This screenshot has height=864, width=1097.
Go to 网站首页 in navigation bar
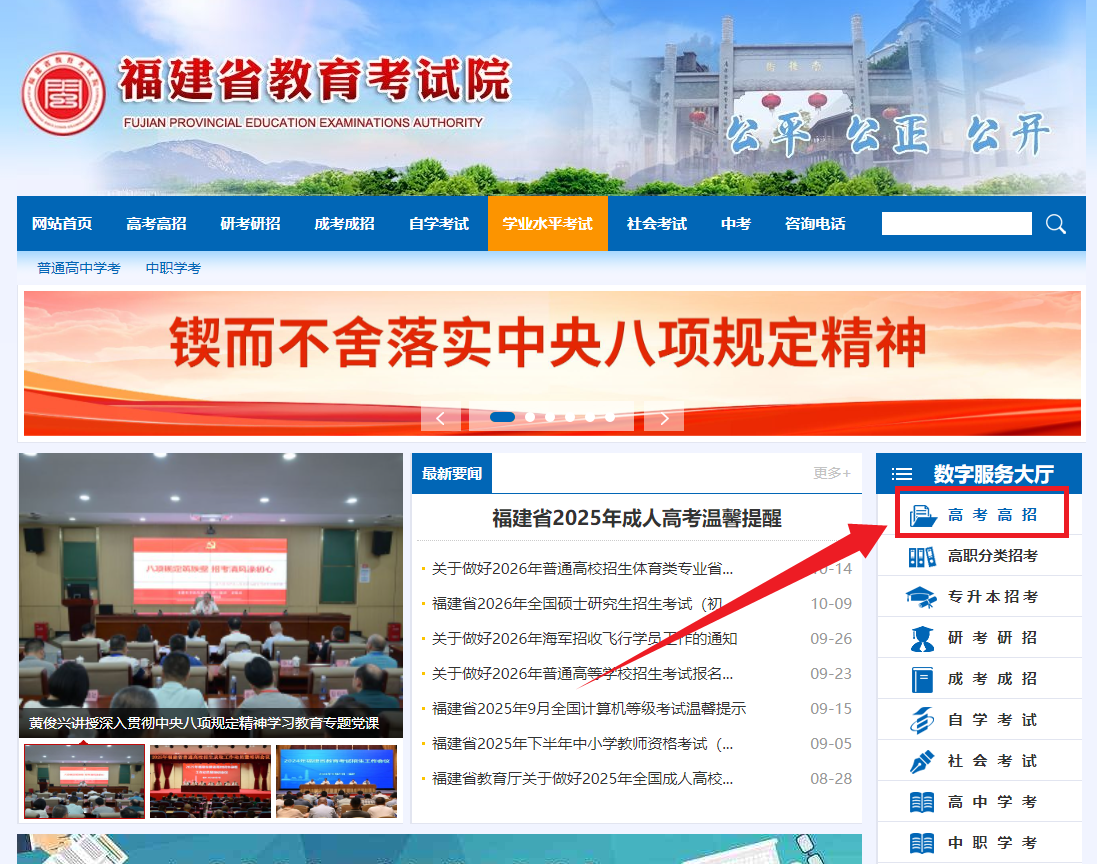62,224
